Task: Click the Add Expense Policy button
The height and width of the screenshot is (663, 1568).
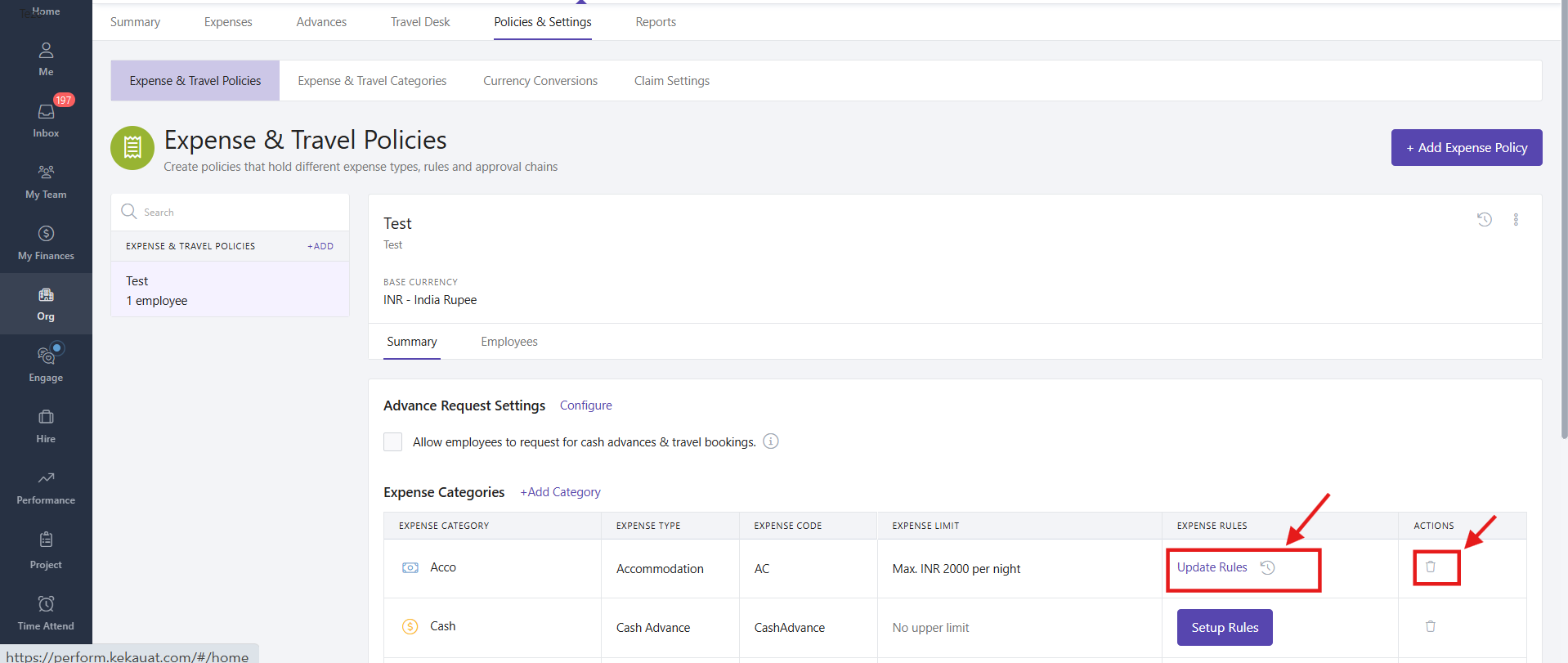Action: pos(1466,148)
